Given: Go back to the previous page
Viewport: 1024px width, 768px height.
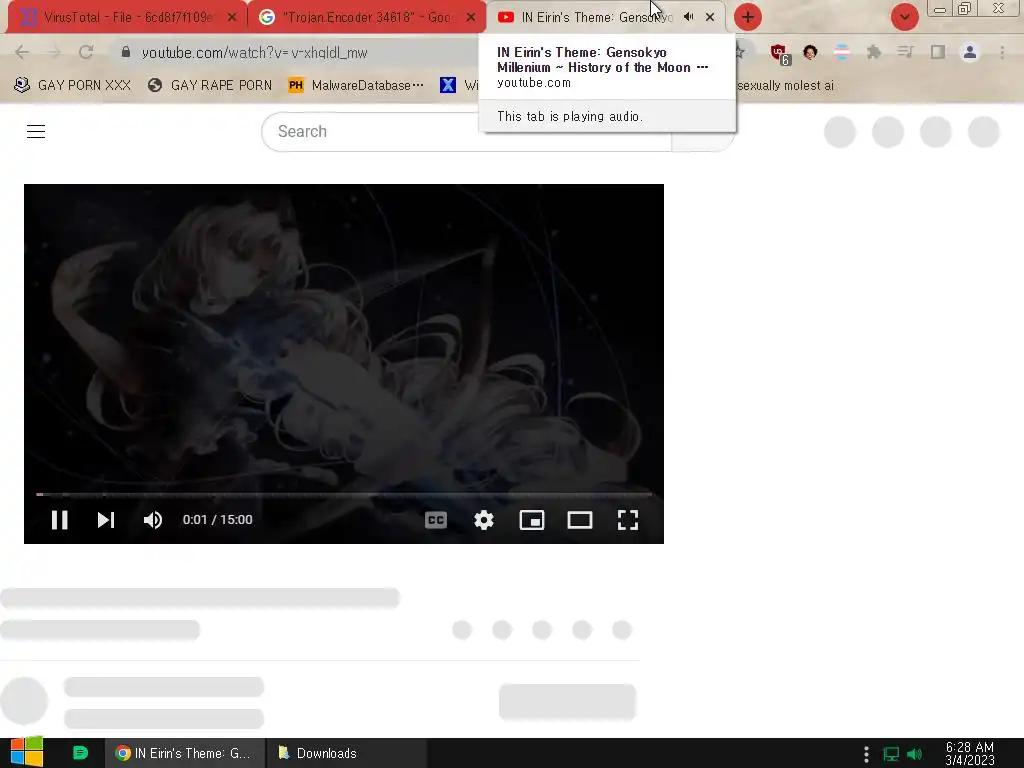Looking at the screenshot, I should (22, 52).
